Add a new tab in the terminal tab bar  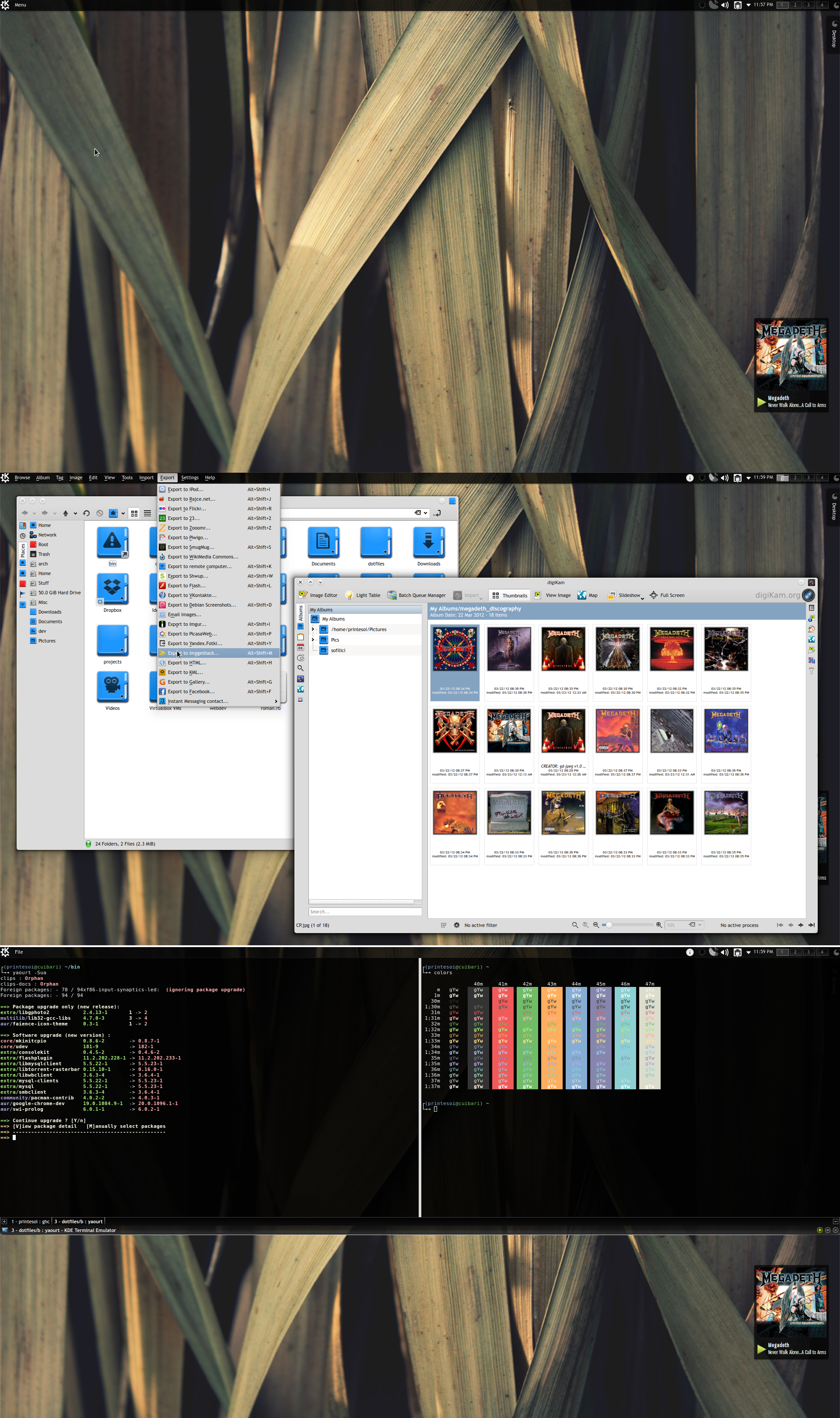click(4, 1221)
